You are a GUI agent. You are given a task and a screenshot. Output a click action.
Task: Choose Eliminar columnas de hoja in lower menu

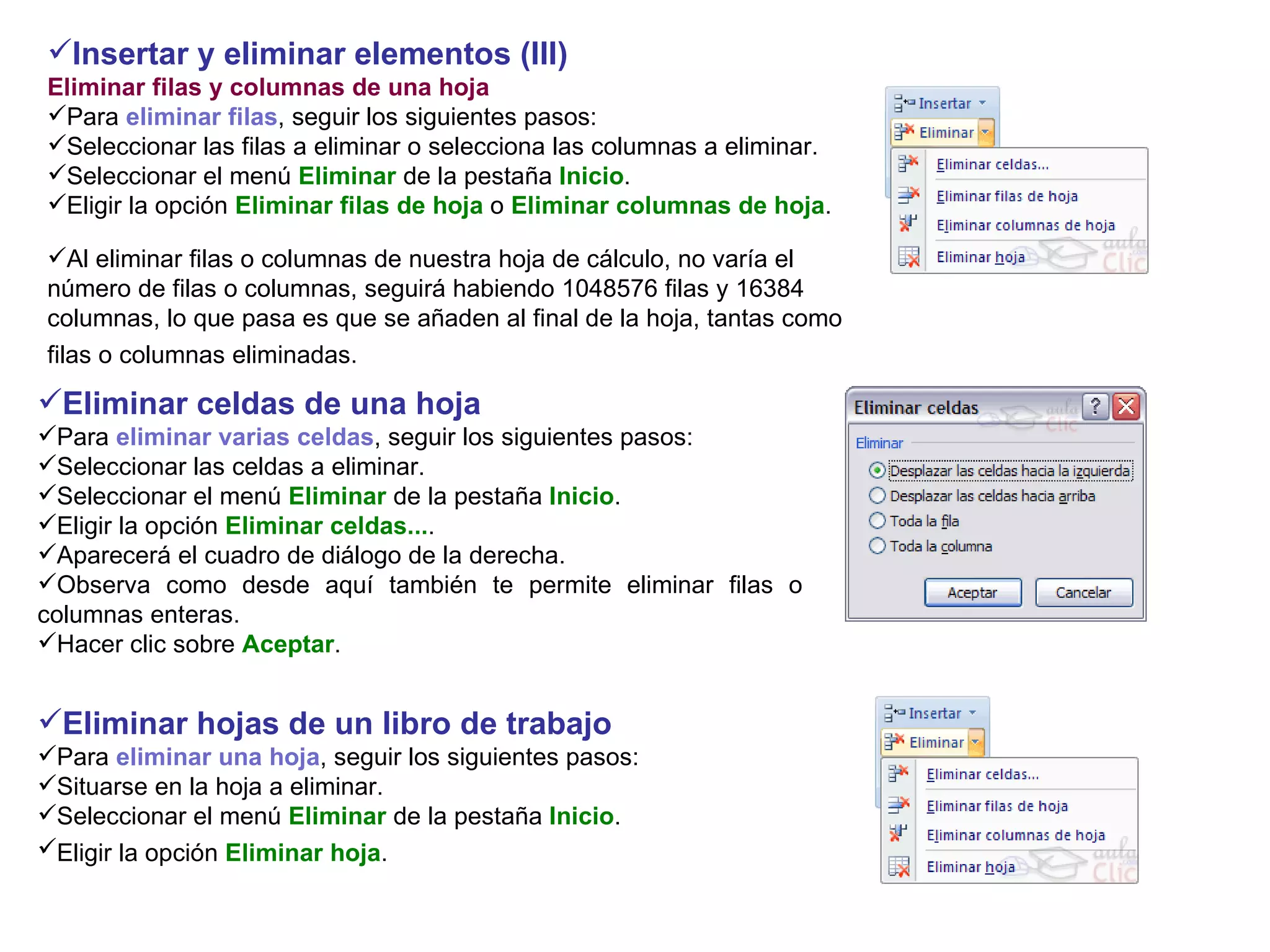pos(1015,835)
